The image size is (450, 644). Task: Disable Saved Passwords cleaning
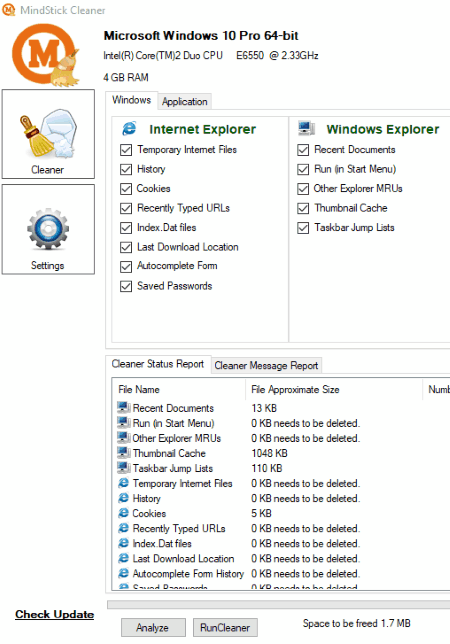[x=126, y=286]
